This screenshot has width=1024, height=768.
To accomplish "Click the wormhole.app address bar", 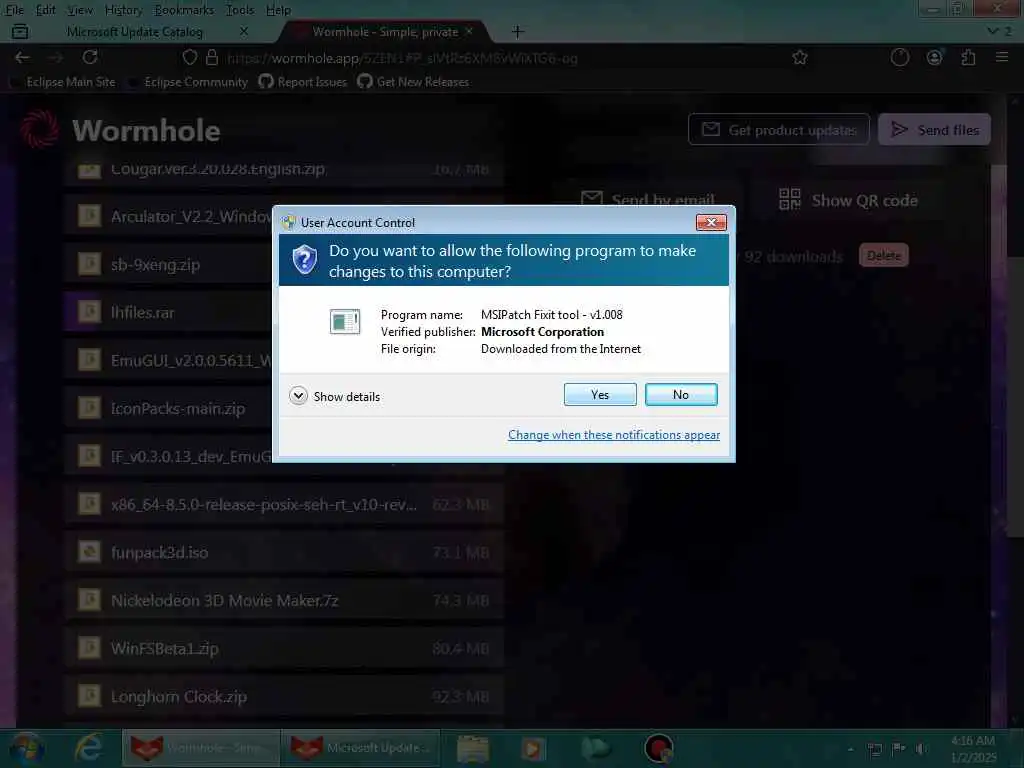I will pos(483,58).
